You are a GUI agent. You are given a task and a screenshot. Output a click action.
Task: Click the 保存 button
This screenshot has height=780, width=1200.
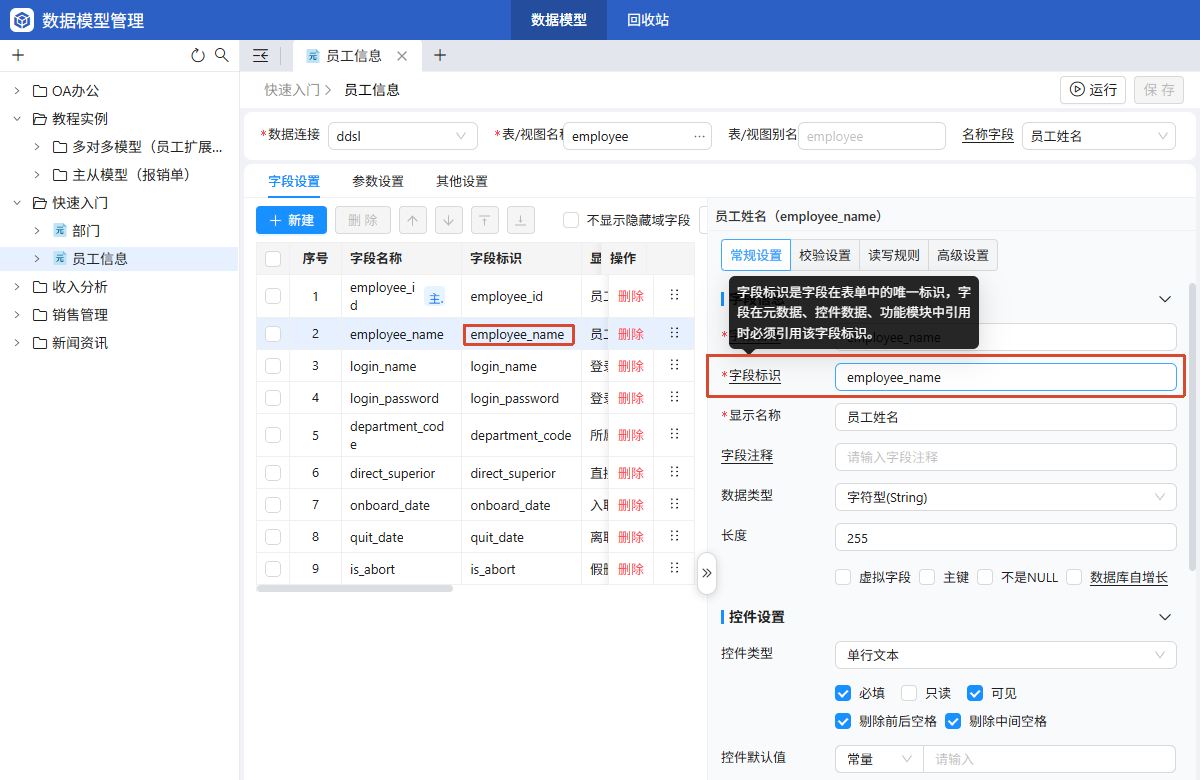1159,90
